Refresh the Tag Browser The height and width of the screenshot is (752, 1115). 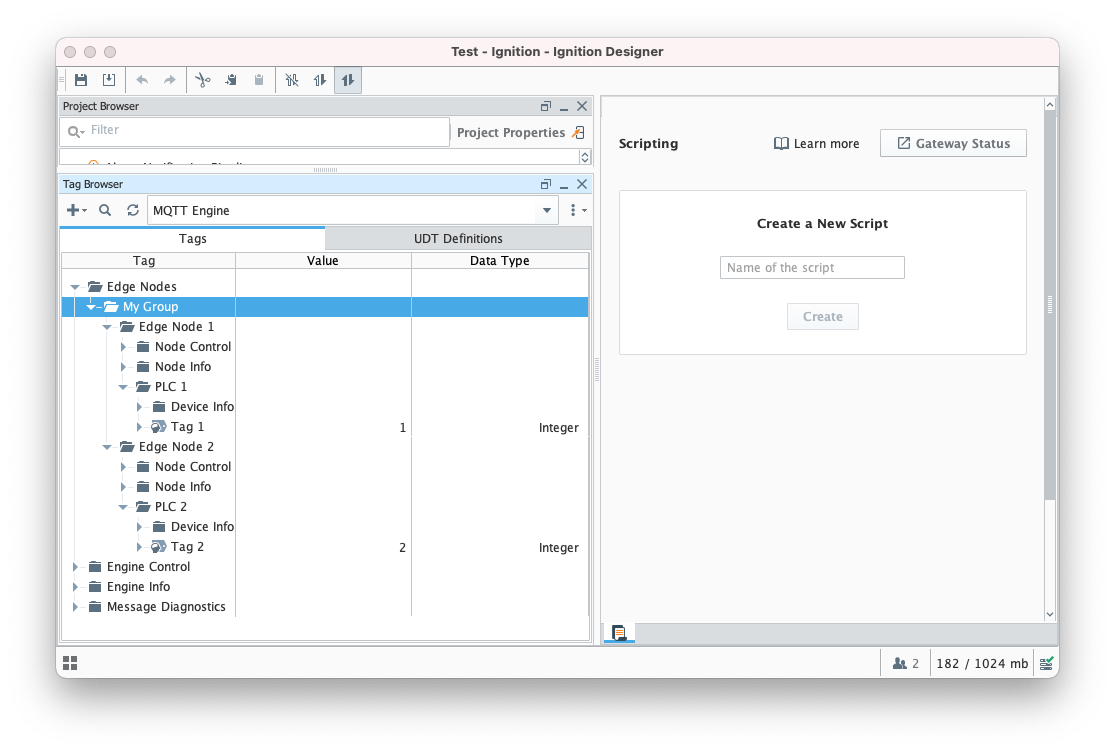tap(133, 210)
